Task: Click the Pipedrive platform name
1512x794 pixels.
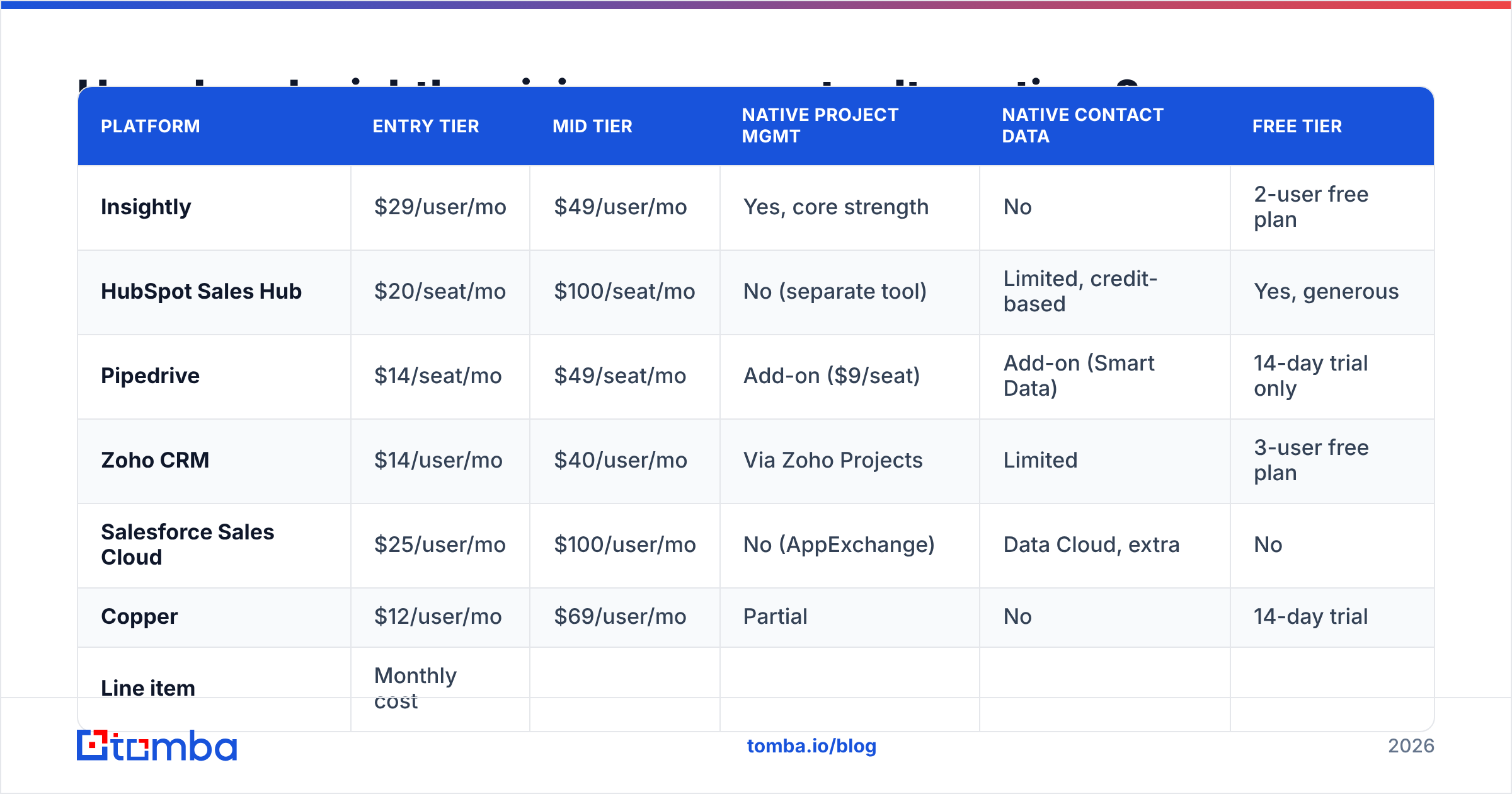Action: [x=151, y=376]
